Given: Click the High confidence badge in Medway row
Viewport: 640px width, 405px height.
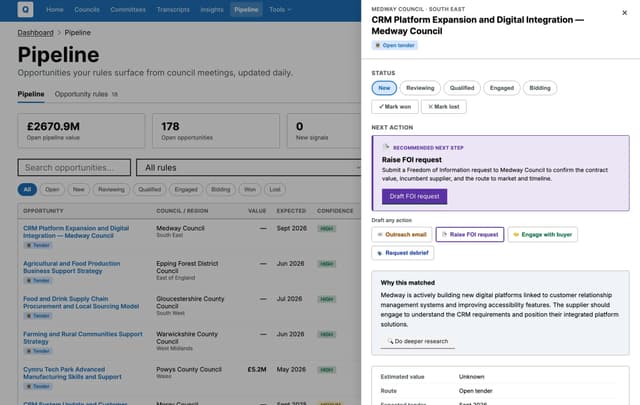Looking at the screenshot, I should point(327,229).
